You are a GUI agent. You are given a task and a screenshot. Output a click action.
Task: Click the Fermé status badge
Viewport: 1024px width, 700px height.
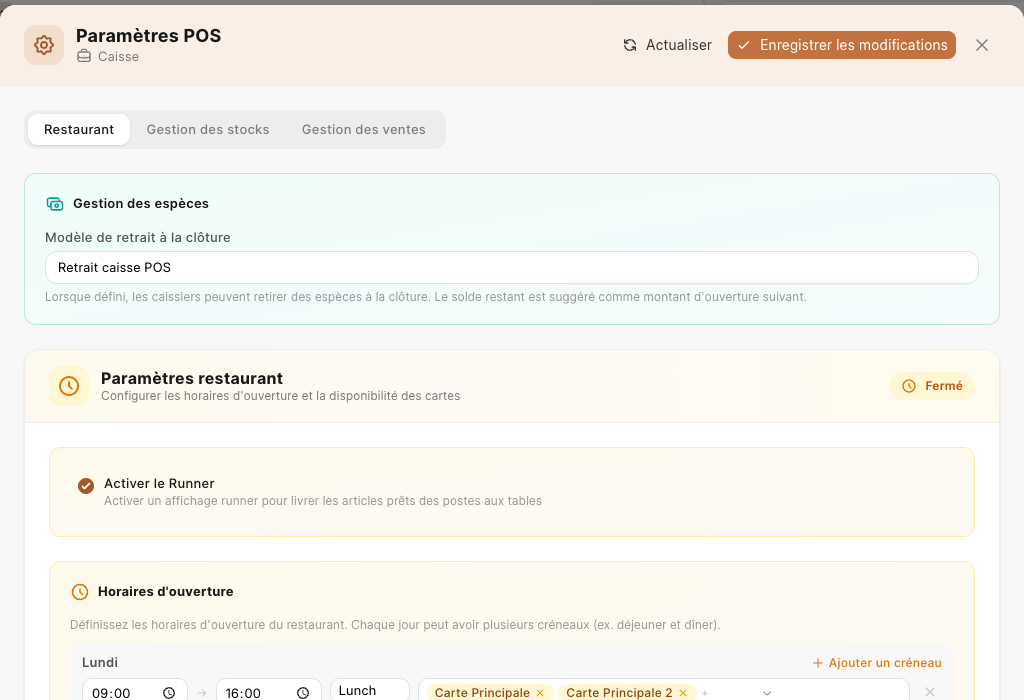click(932, 386)
